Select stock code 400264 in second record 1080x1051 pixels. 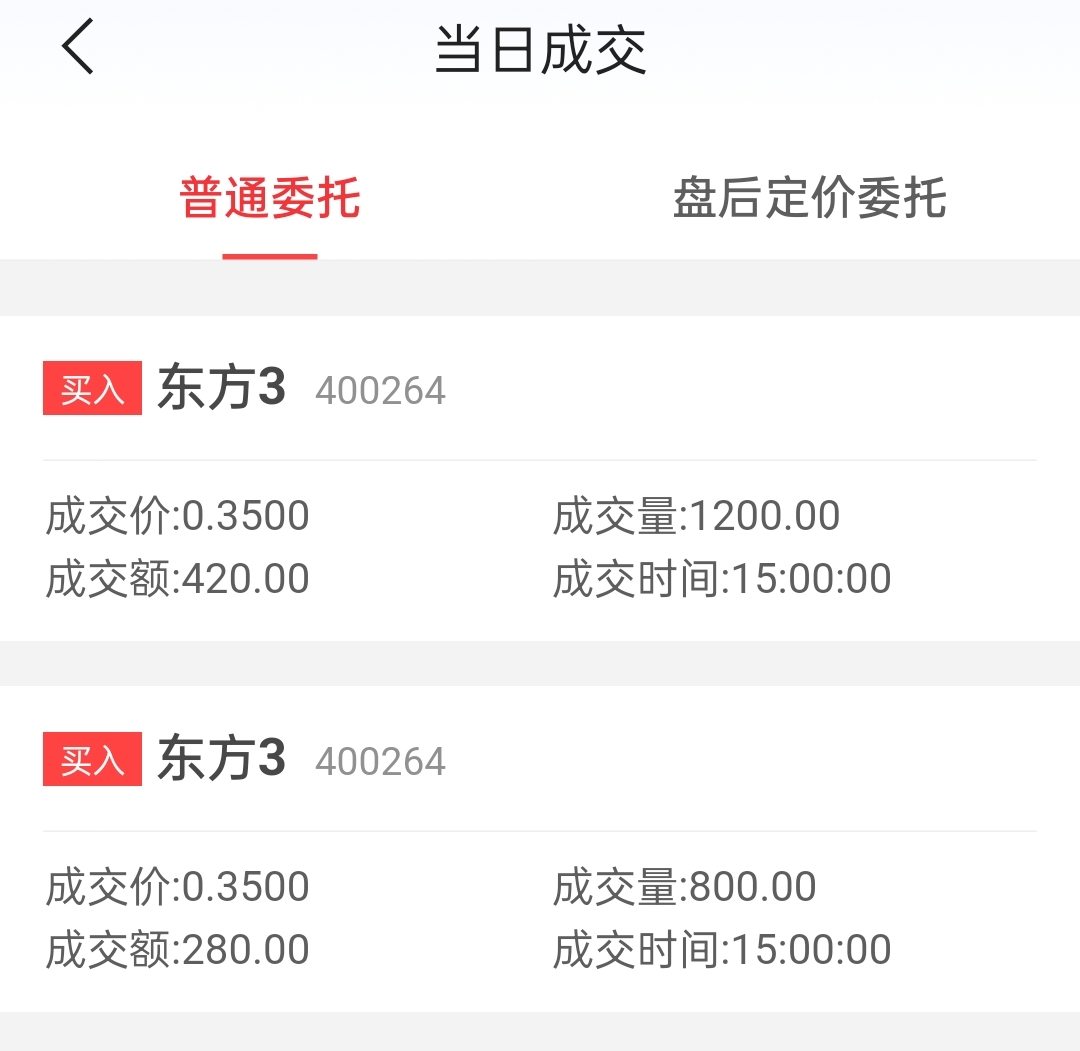tap(380, 761)
